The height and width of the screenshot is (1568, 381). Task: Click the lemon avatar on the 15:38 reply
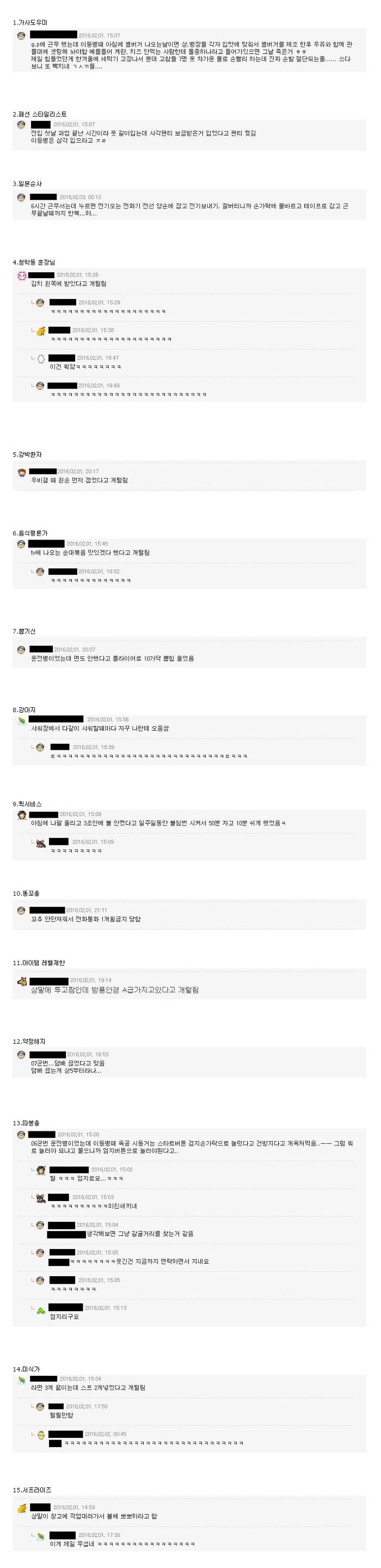click(x=41, y=331)
